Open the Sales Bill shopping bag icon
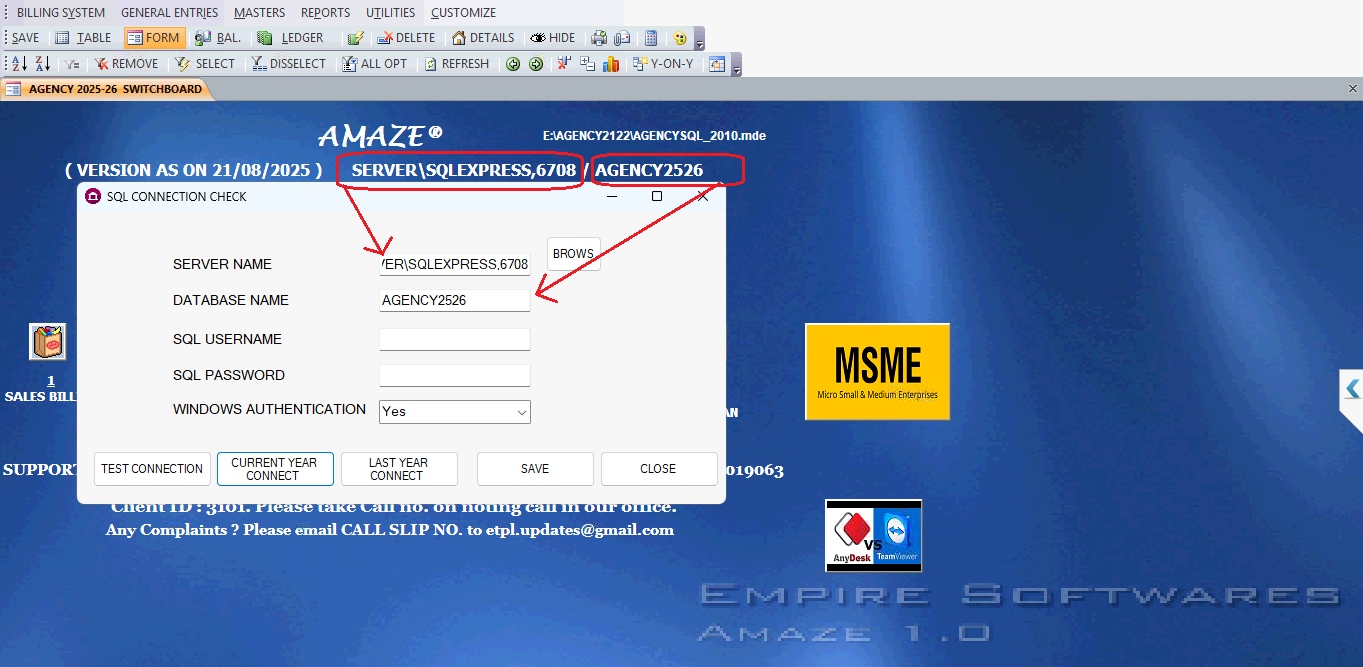Image resolution: width=1363 pixels, height=667 pixels. [48, 342]
